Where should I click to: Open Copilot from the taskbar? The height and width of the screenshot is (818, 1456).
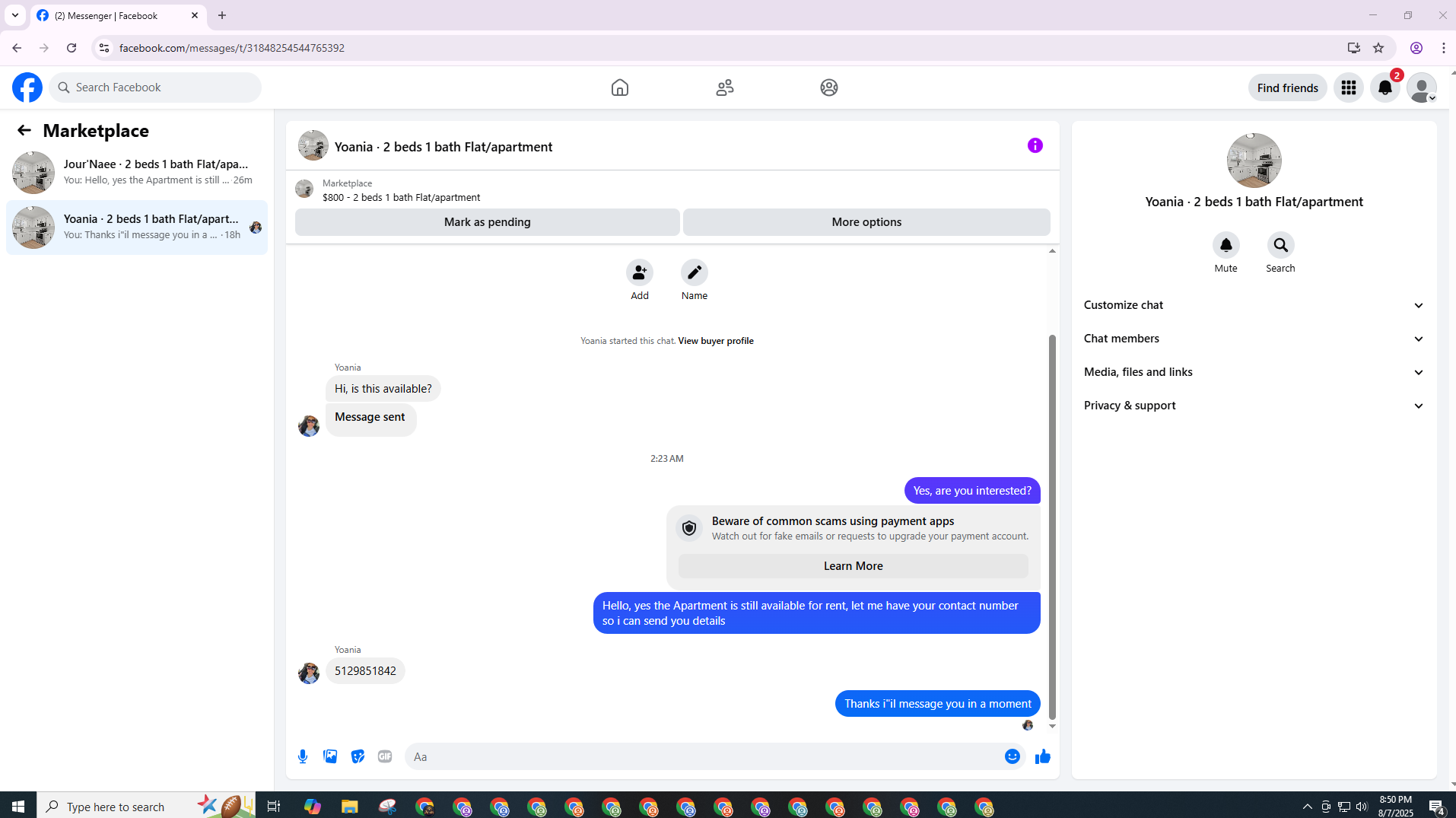pos(312,806)
